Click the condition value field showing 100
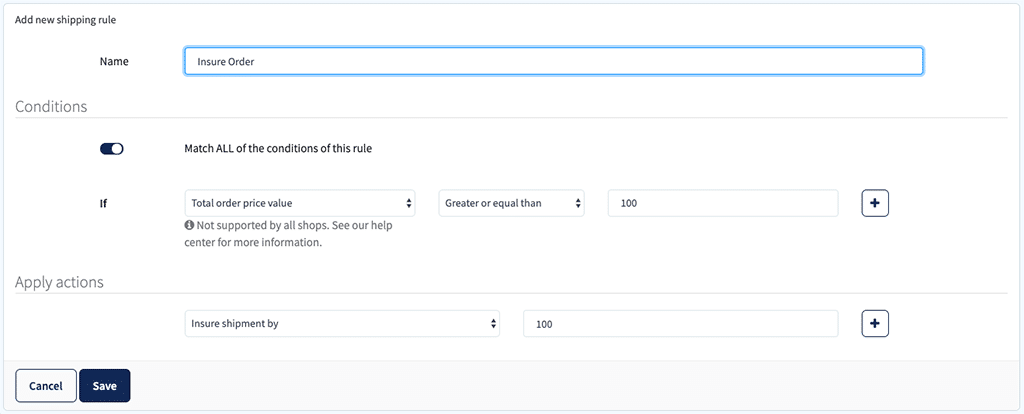This screenshot has height=414, width=1024. pos(723,203)
